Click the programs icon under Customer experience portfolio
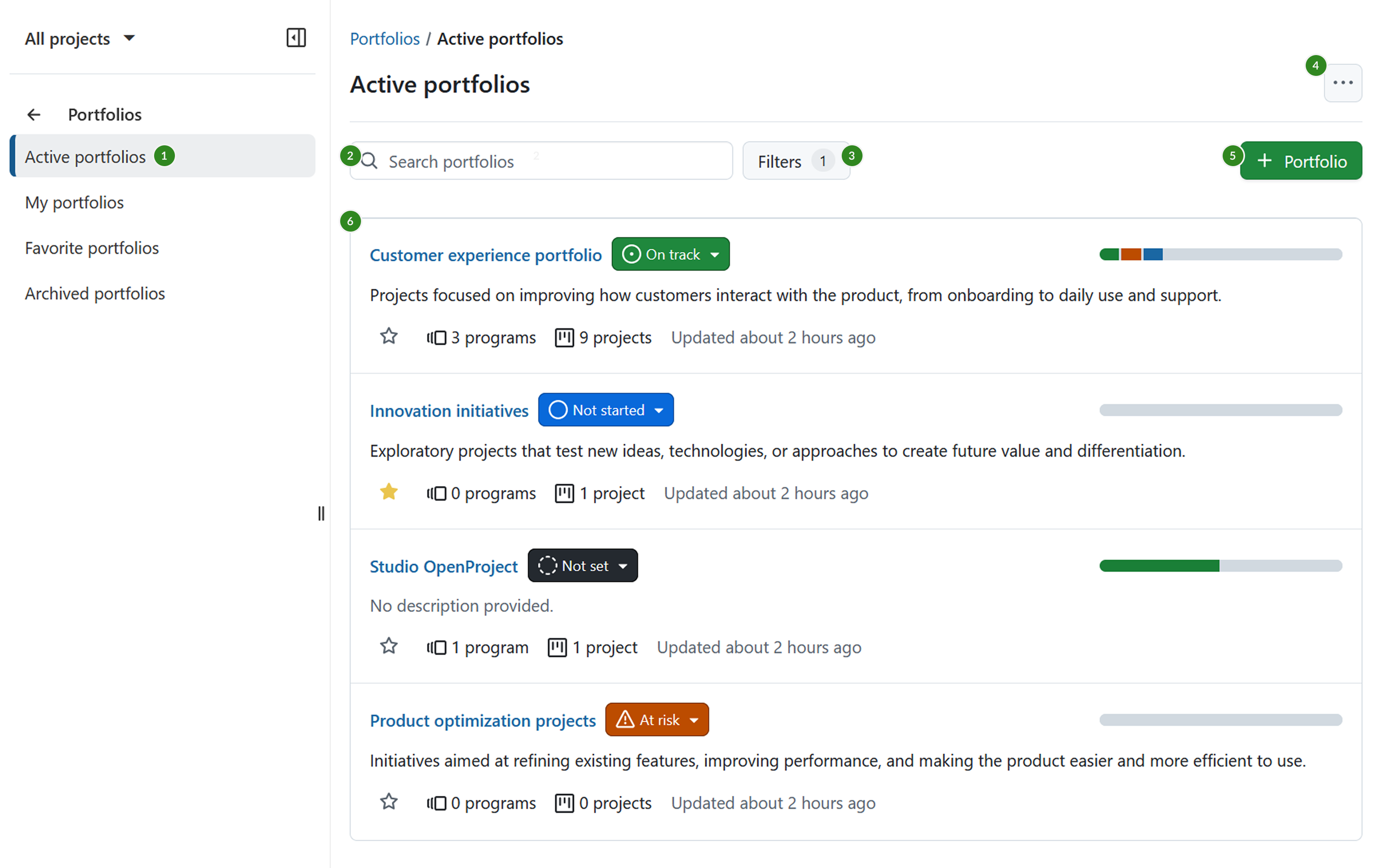The image size is (1380, 868). click(437, 337)
